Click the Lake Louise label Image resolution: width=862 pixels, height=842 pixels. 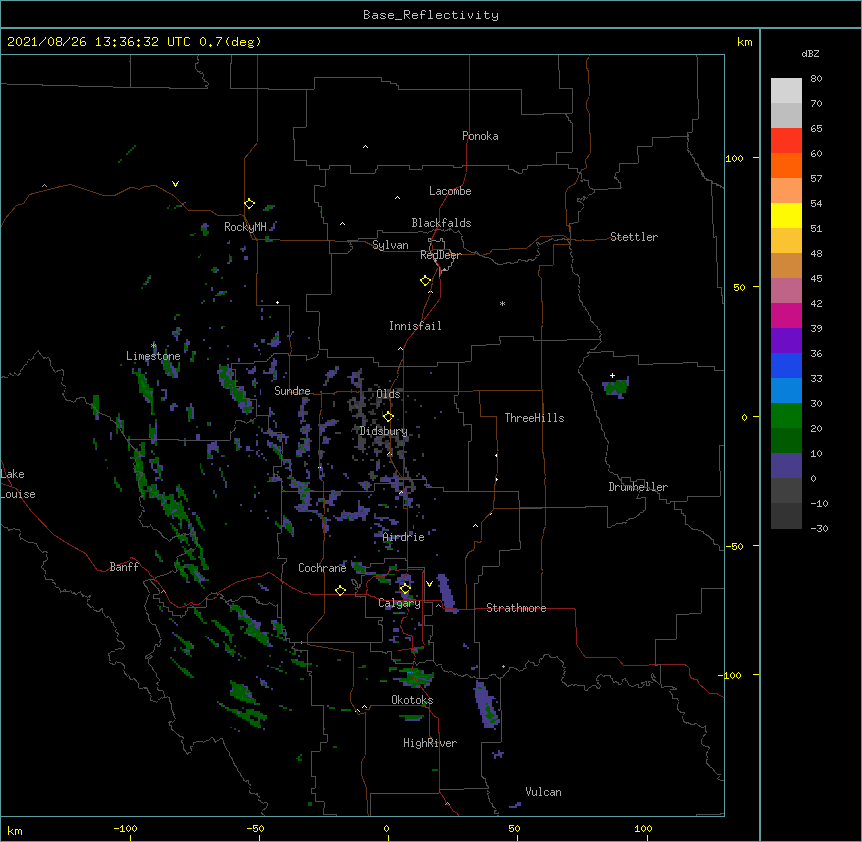pyautogui.click(x=18, y=484)
